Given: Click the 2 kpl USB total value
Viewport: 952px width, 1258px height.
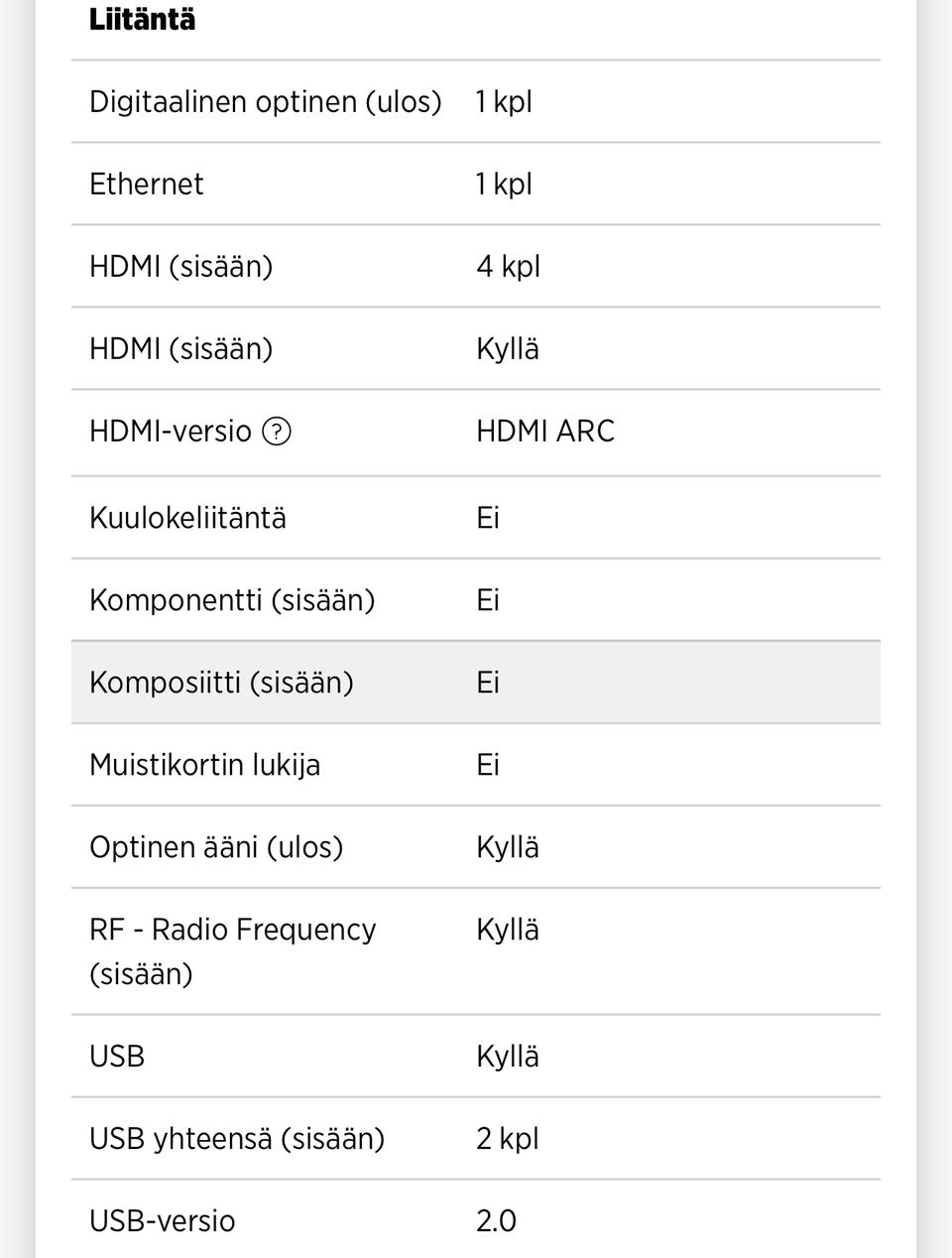Looking at the screenshot, I should point(507,1138).
